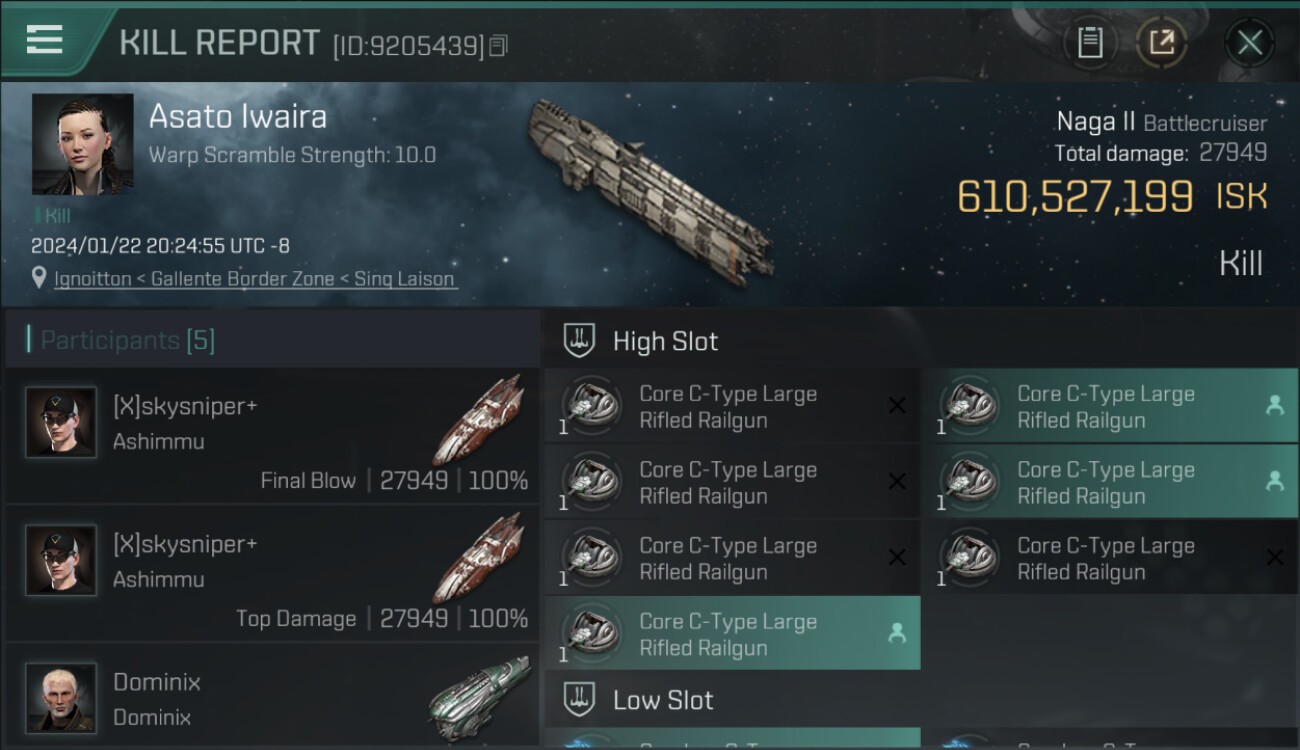
Task: Copy the kill report ID number
Action: (x=498, y=45)
